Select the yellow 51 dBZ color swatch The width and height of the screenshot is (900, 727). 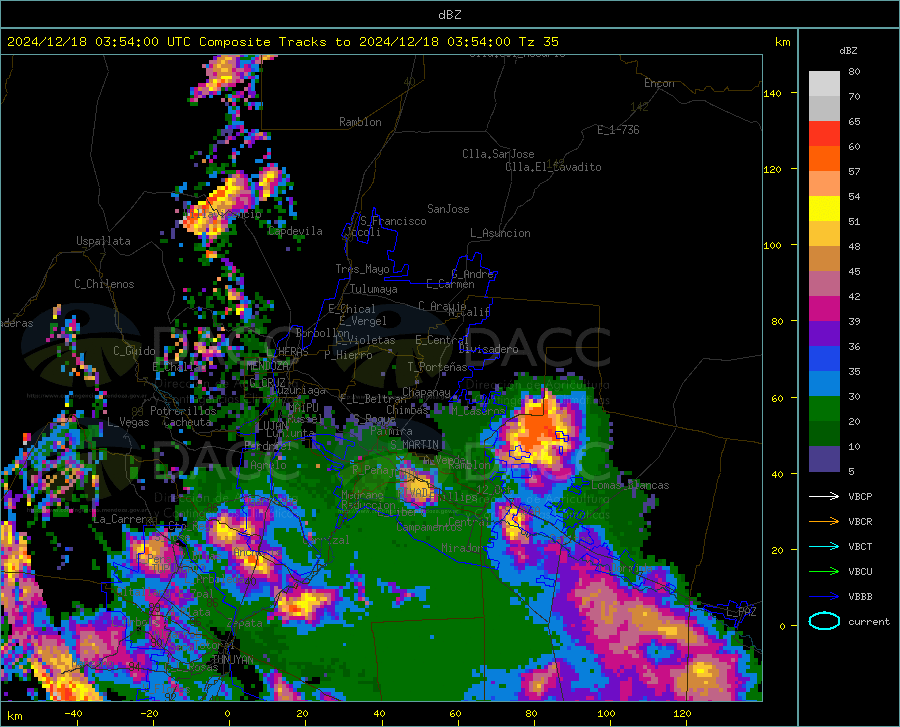[824, 209]
